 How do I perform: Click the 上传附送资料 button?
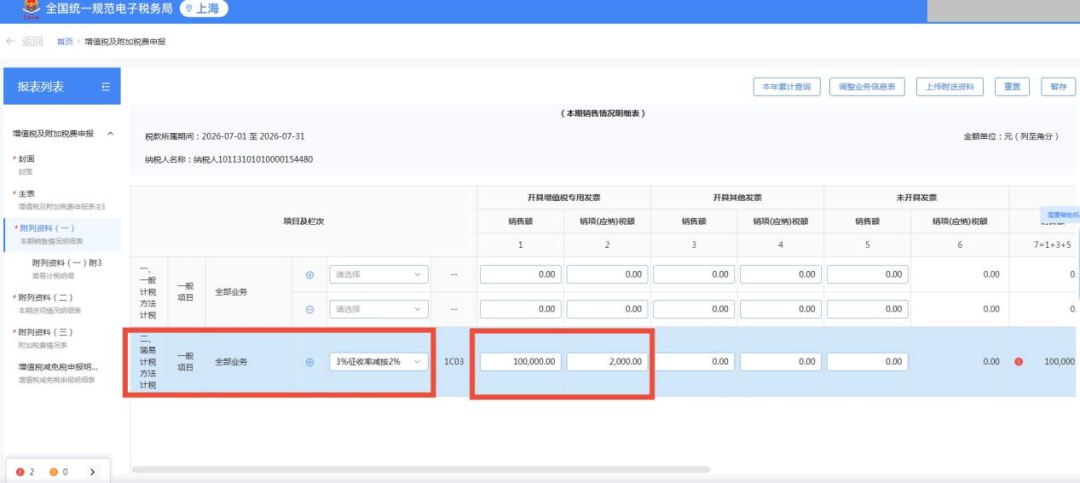tap(949, 87)
